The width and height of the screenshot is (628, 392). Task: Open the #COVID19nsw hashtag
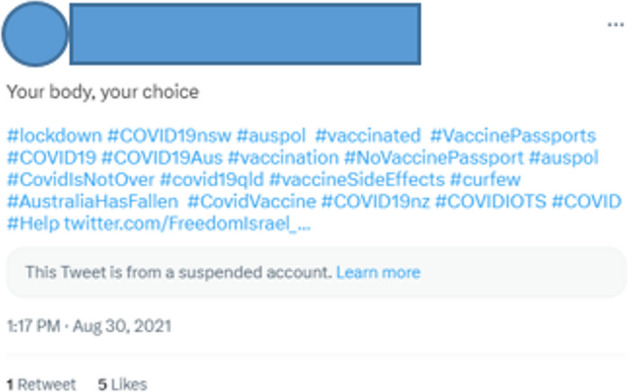169,136
